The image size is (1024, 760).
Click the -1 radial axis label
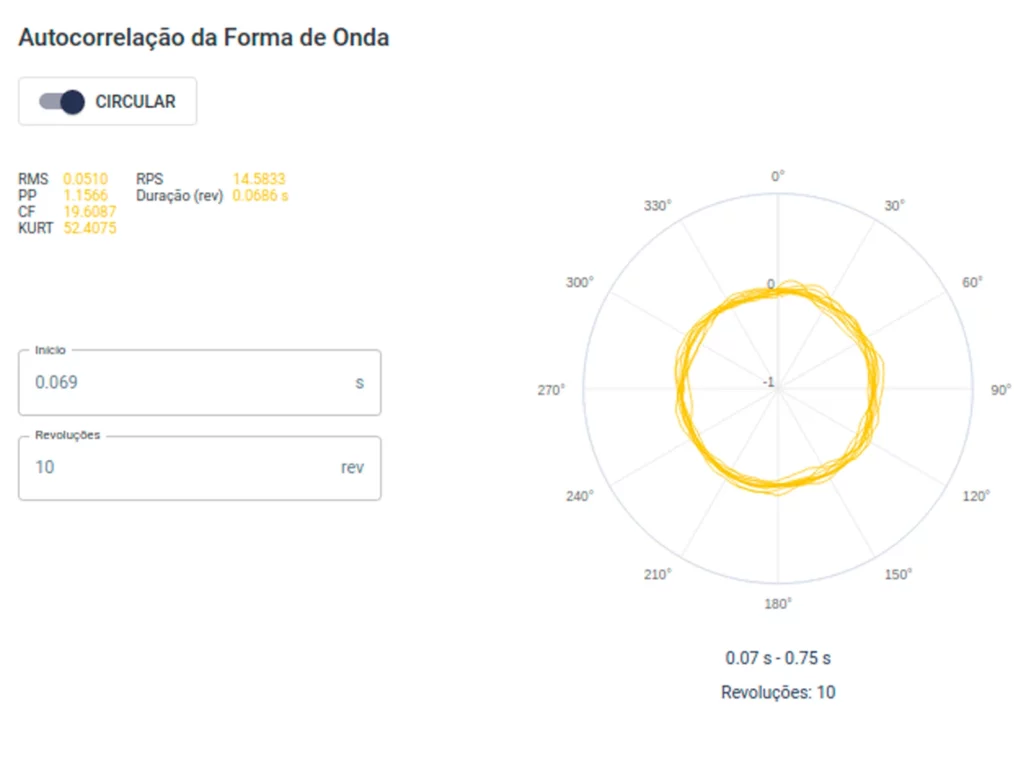point(769,382)
